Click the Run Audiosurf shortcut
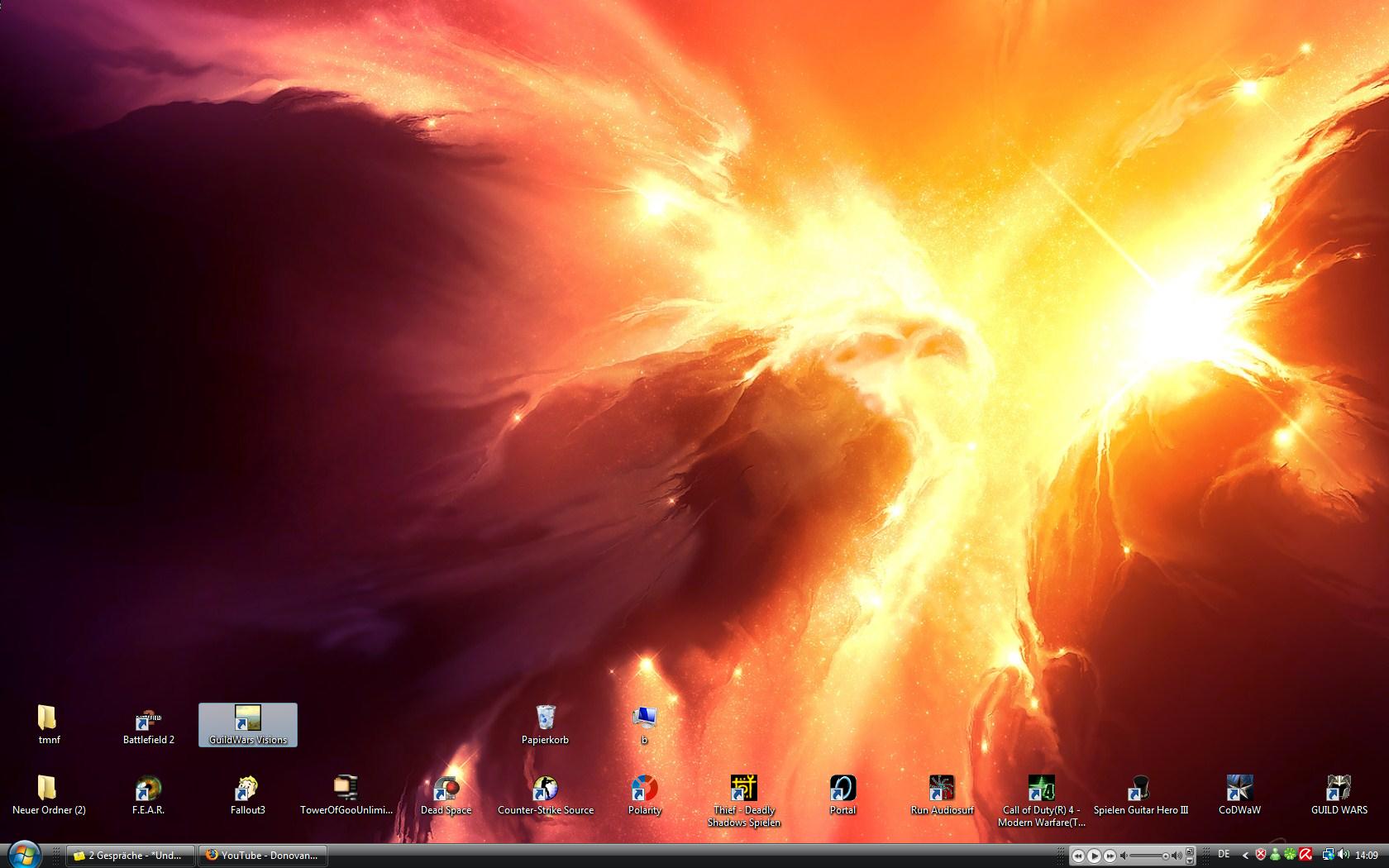Image resolution: width=1389 pixels, height=868 pixels. pyautogui.click(x=942, y=789)
